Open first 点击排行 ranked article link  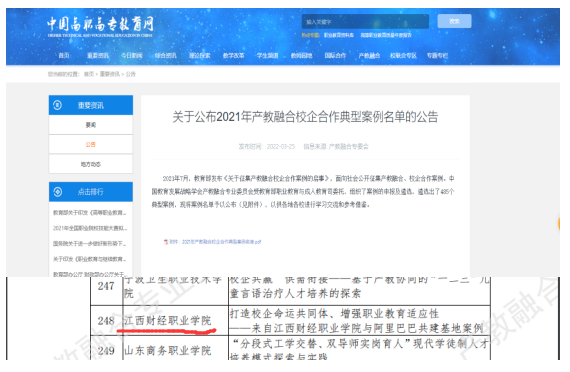(89, 212)
